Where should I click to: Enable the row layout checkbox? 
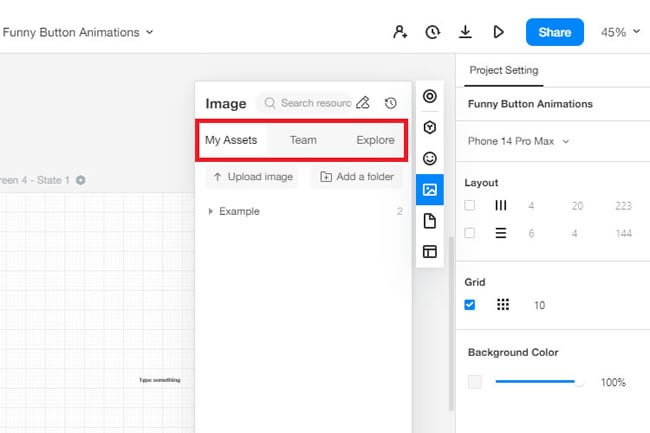pyautogui.click(x=470, y=233)
